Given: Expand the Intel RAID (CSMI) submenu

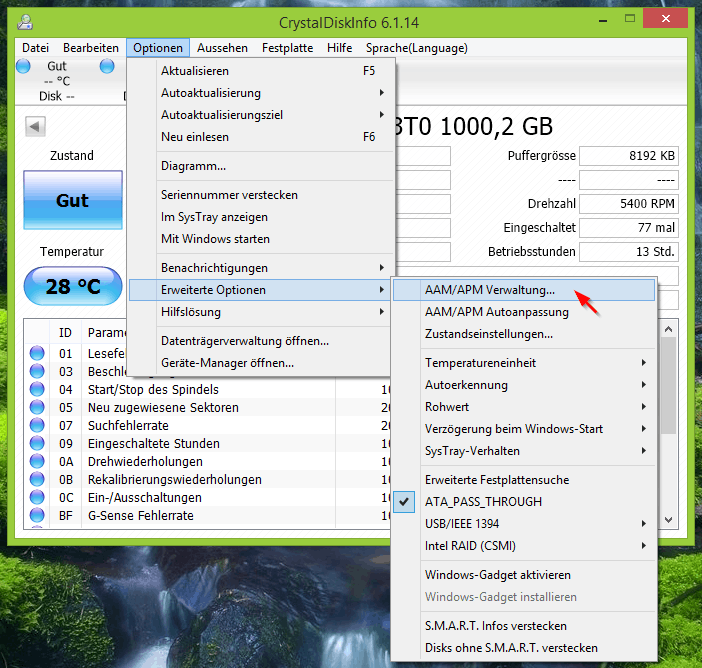Looking at the screenshot, I should click(x=524, y=545).
